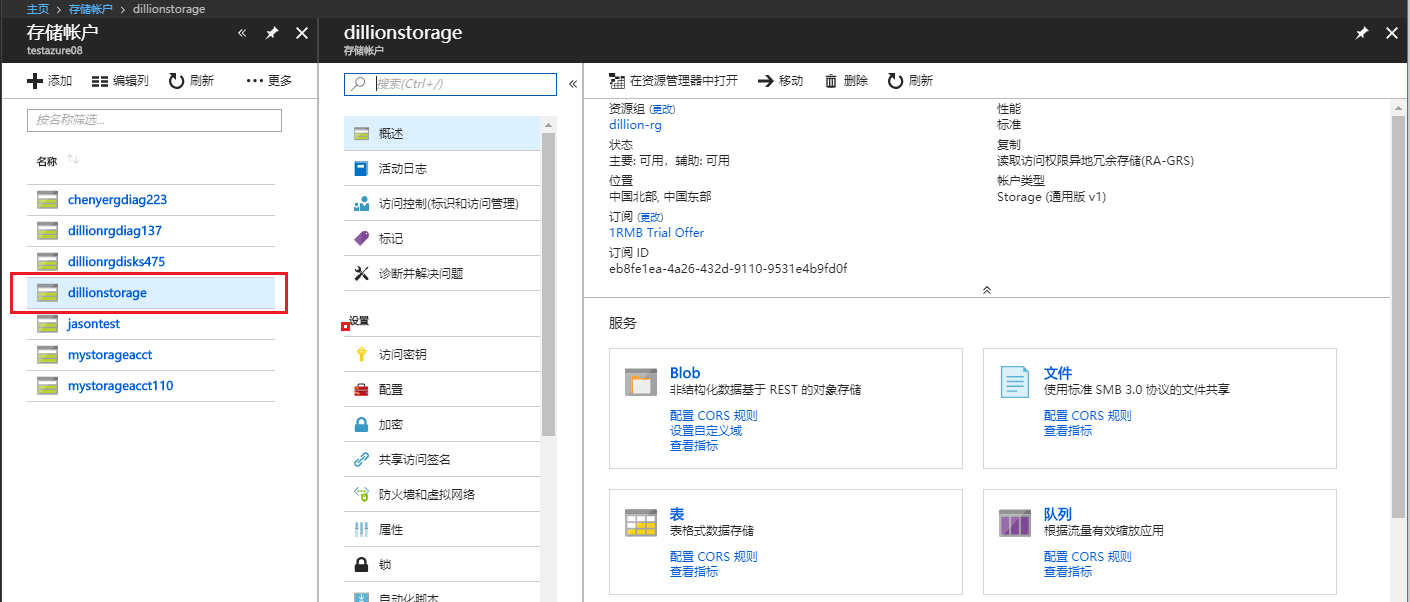1410x602 pixels.
Task: Click the filter by name (按名称筛选) field
Action: [x=154, y=120]
